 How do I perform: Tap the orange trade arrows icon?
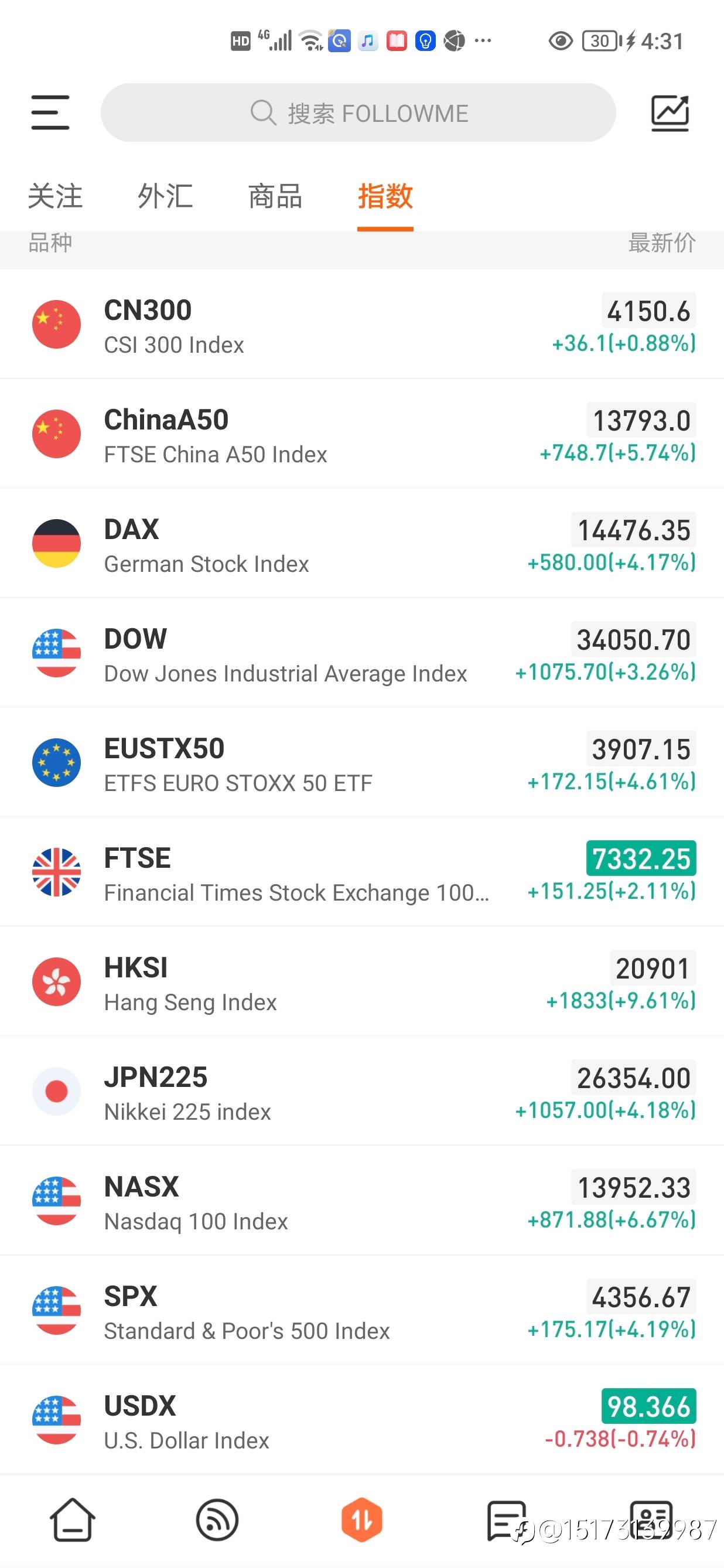[x=361, y=1520]
